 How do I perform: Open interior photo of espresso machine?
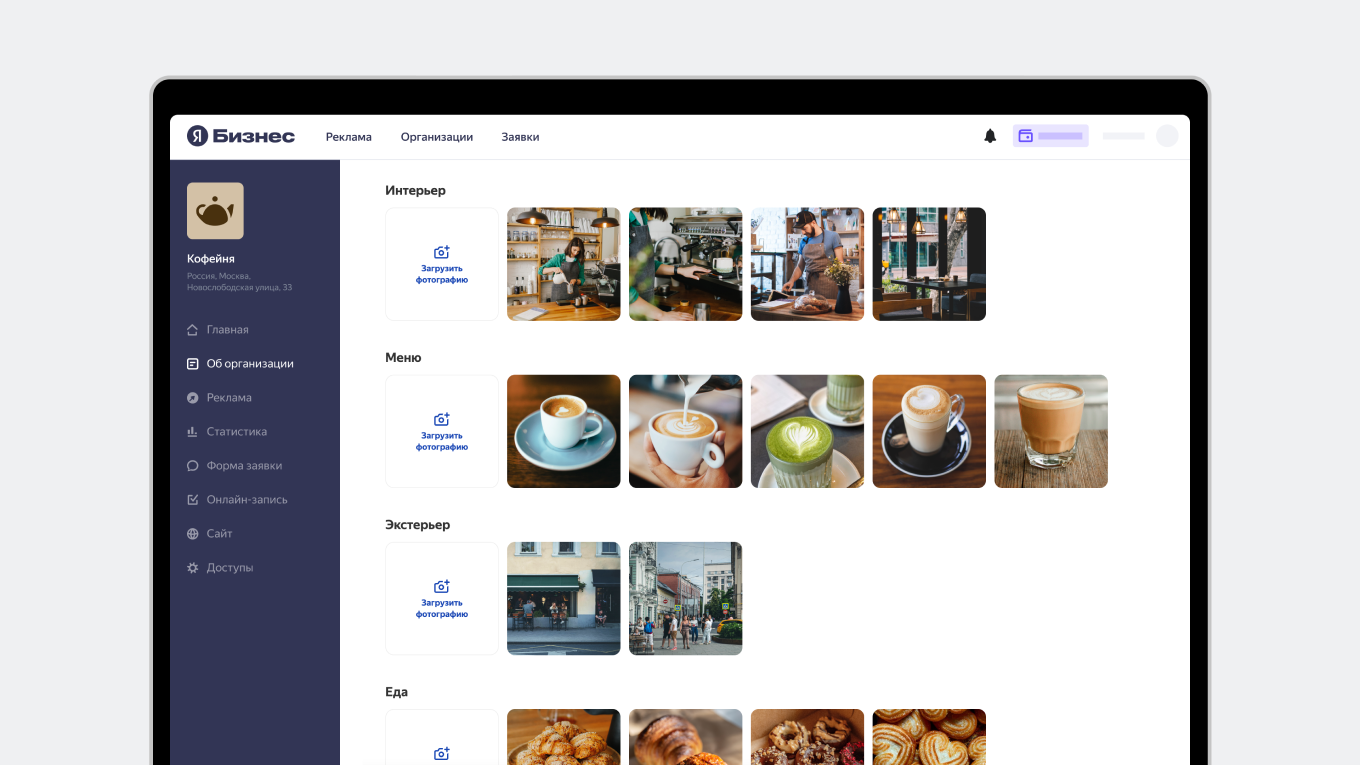pos(686,264)
